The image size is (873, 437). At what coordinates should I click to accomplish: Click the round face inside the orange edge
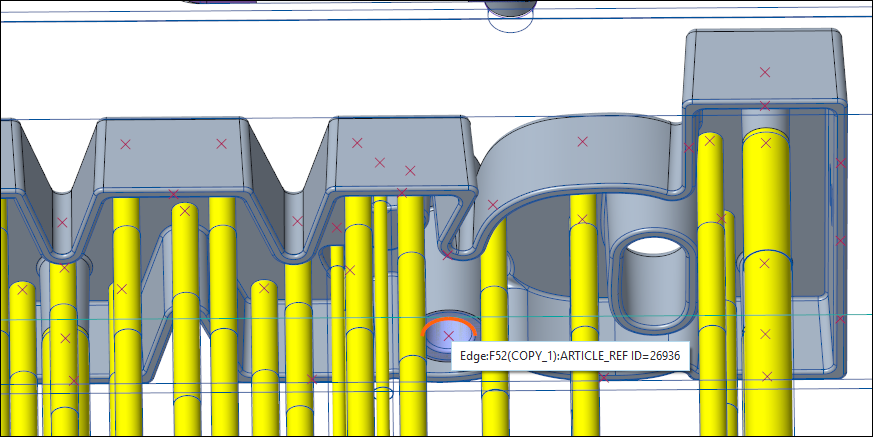pyautogui.click(x=446, y=338)
